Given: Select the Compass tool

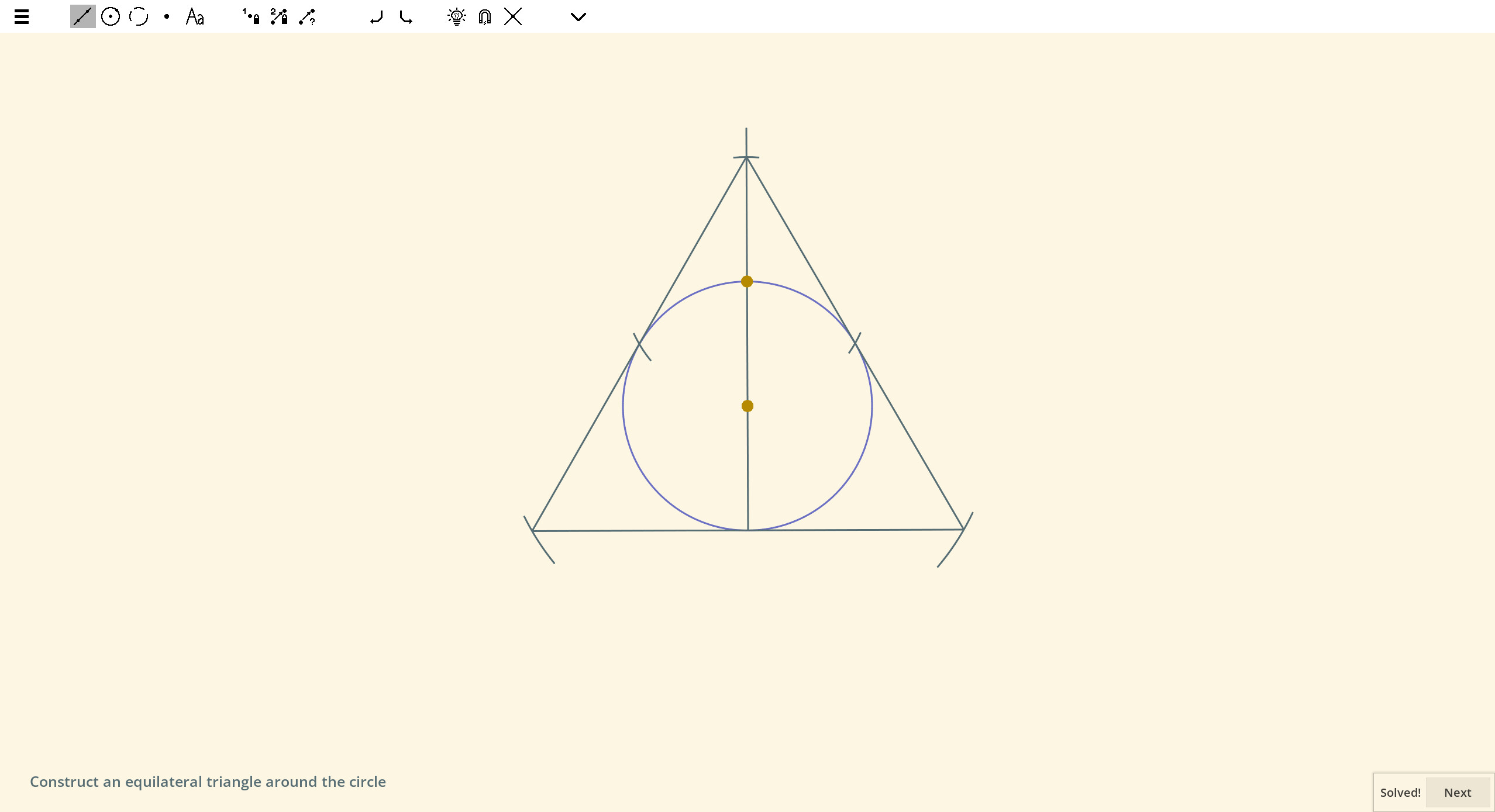Looking at the screenshot, I should (138, 16).
